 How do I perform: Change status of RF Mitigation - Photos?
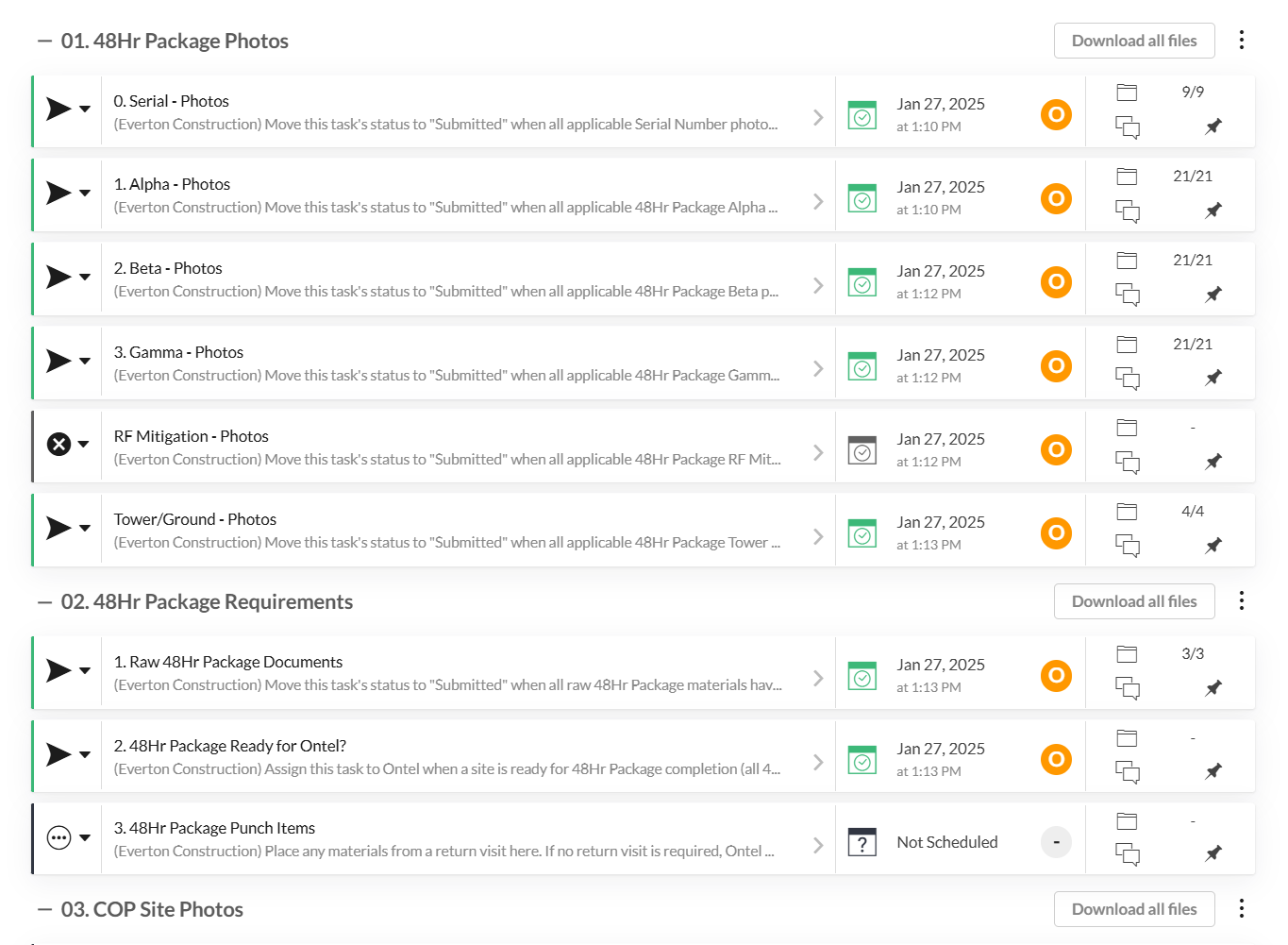(x=69, y=445)
